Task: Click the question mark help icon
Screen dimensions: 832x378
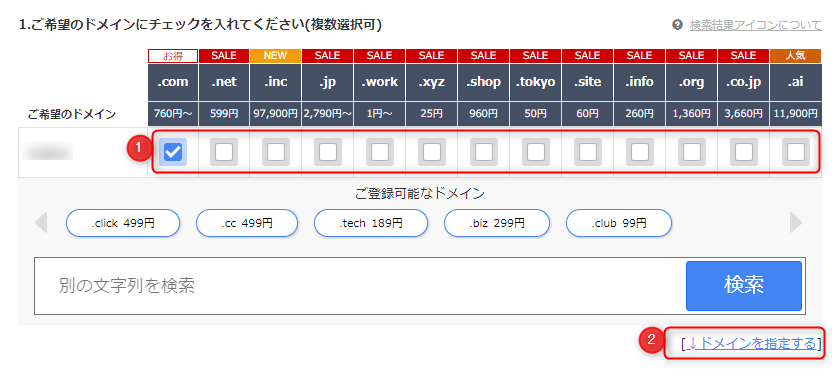Action: coord(677,25)
